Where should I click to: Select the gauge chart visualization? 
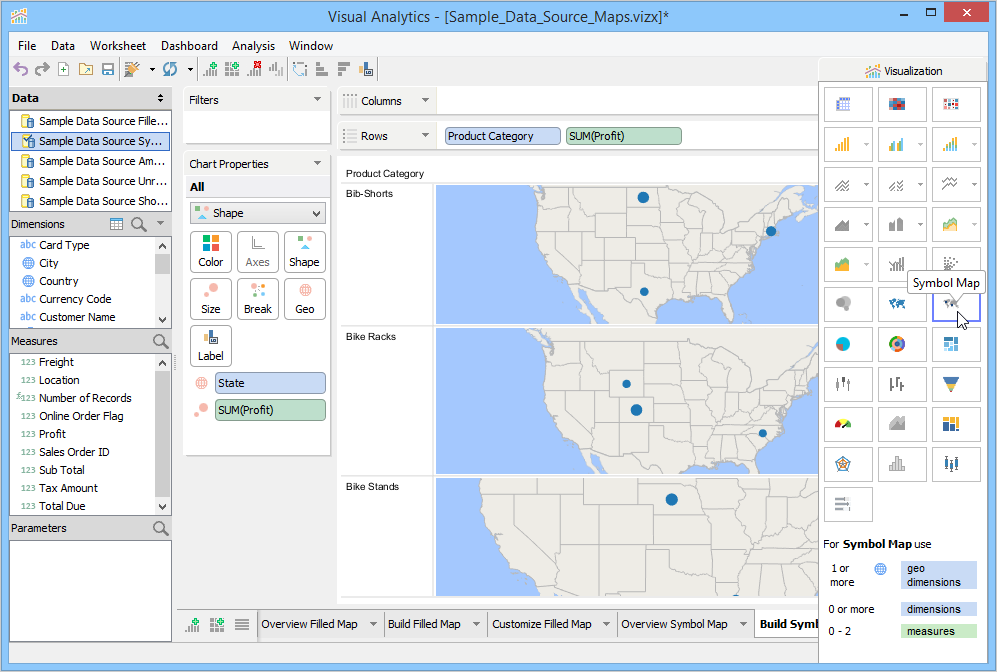843,424
